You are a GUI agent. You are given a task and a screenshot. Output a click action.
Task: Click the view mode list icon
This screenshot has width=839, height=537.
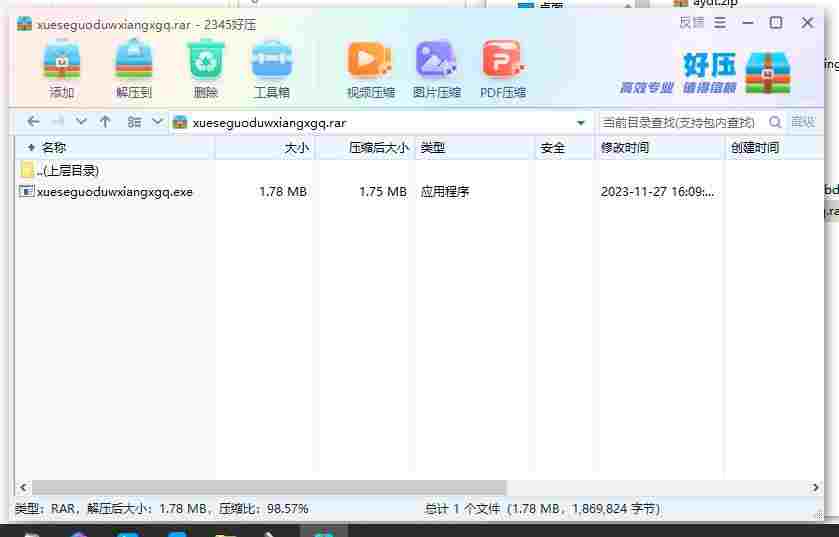click(x=134, y=122)
